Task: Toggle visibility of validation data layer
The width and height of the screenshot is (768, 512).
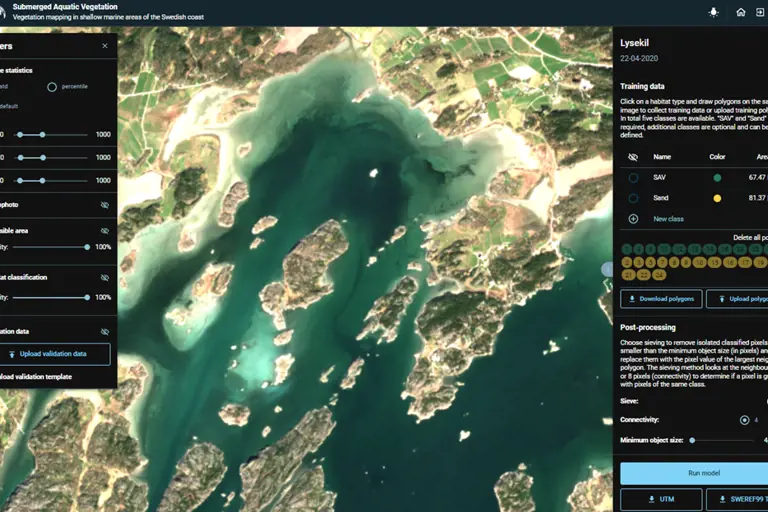Action: point(105,332)
